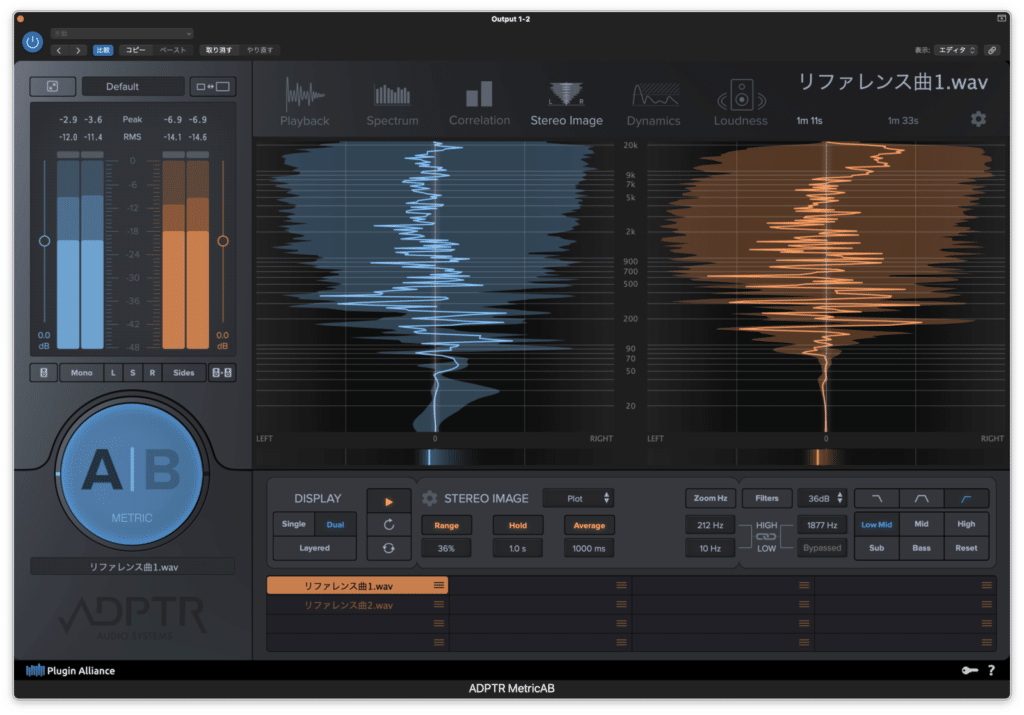Viewport: 1024px width, 715px height.
Task: Select the high-pass filter shape icon
Action: click(x=966, y=498)
